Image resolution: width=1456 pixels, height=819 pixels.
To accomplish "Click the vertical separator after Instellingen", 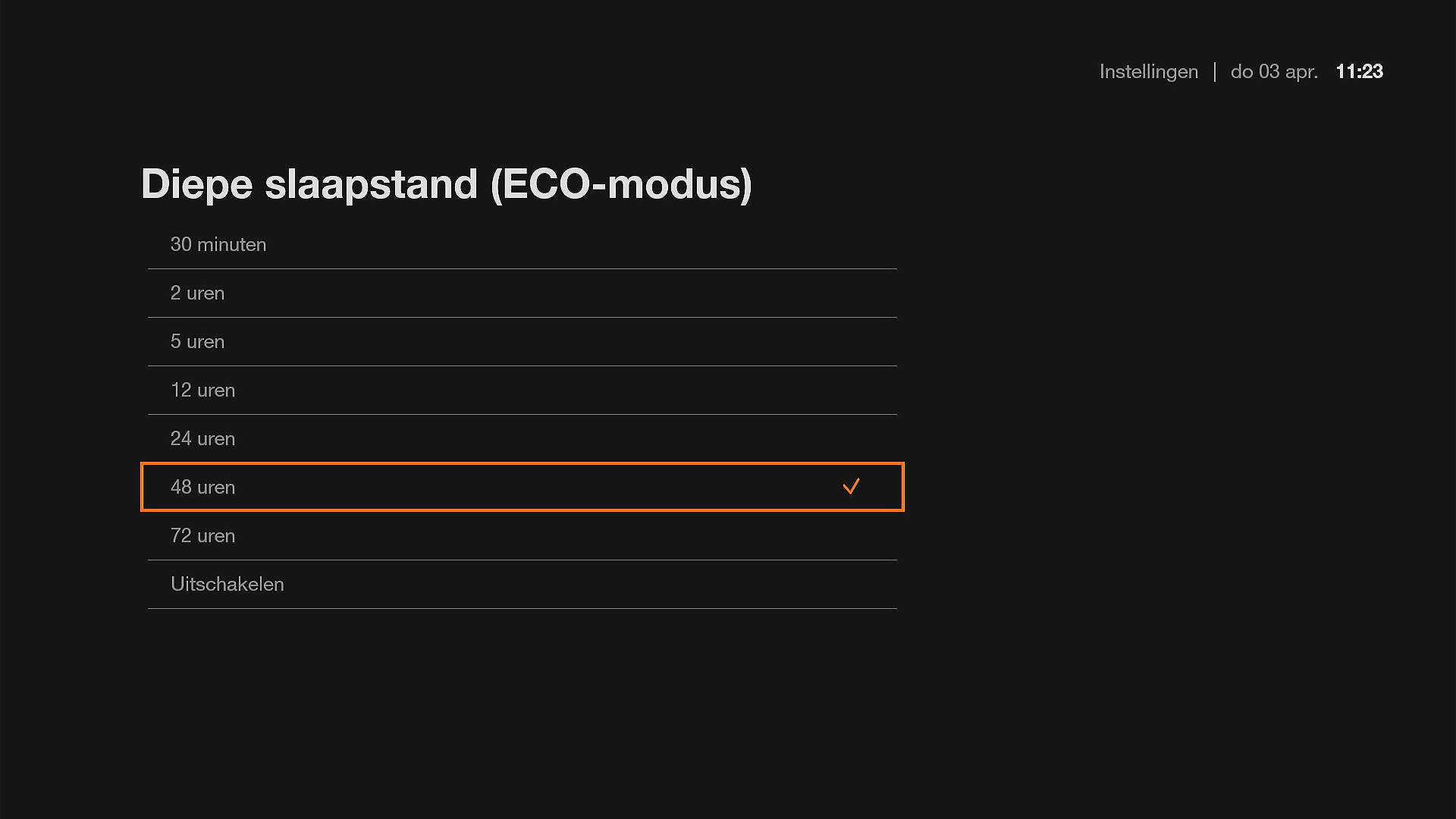I will [x=1215, y=71].
